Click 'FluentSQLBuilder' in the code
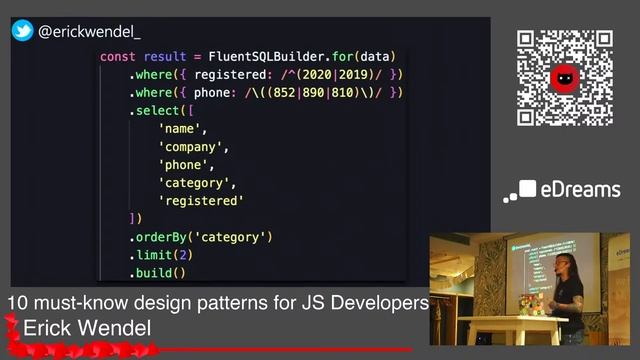Image resolution: width=640 pixels, height=360 pixels. pos(268,56)
